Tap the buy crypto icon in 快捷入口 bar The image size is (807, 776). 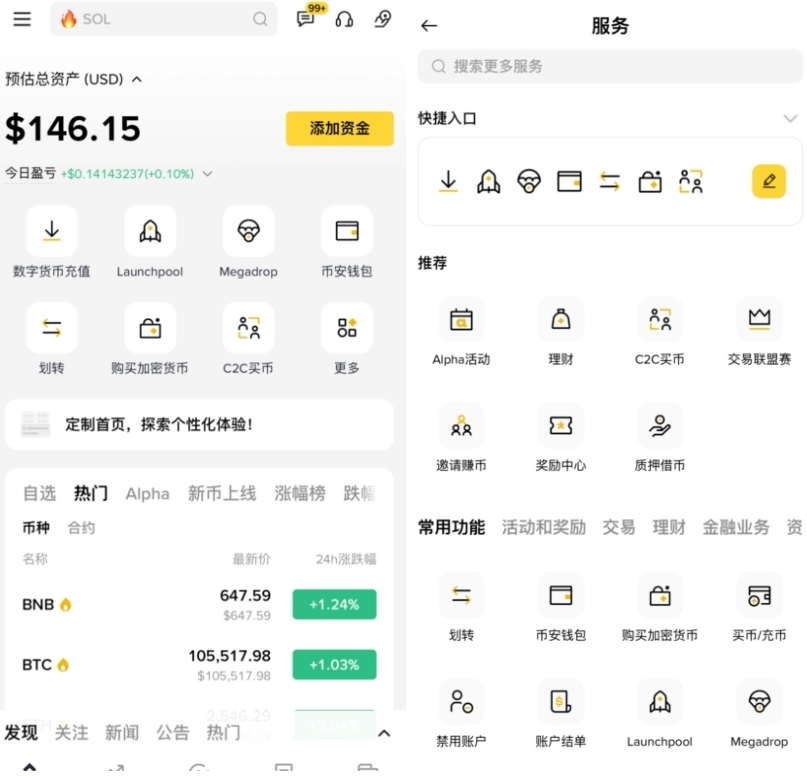(650, 181)
